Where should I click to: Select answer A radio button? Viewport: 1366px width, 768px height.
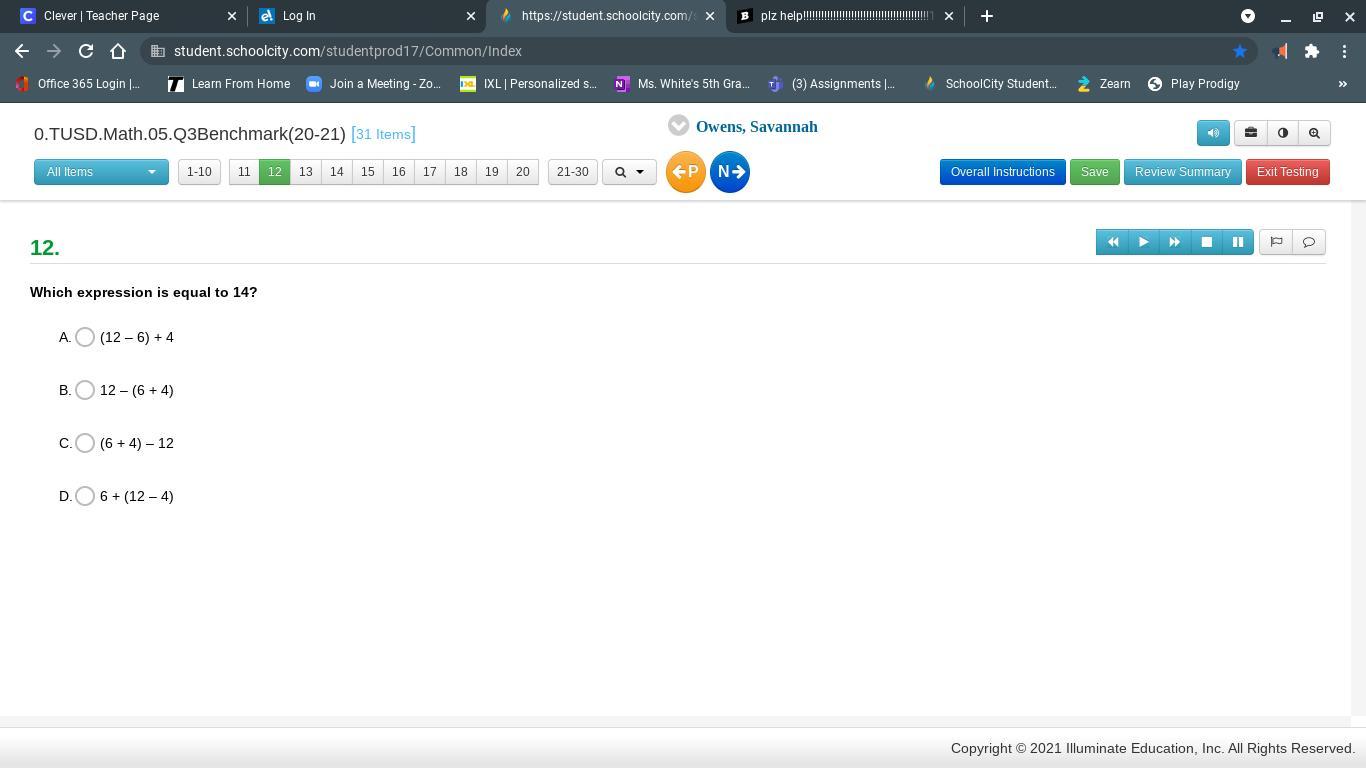[x=85, y=337]
